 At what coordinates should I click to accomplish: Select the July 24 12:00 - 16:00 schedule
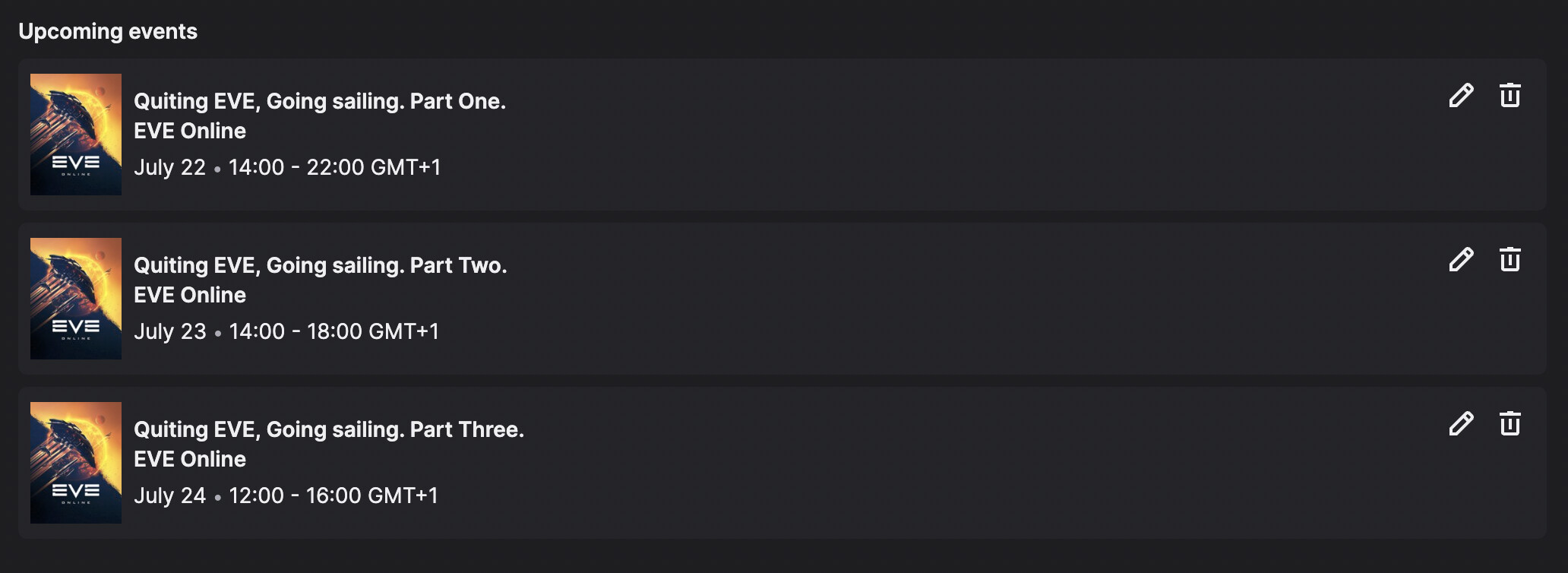tap(286, 495)
